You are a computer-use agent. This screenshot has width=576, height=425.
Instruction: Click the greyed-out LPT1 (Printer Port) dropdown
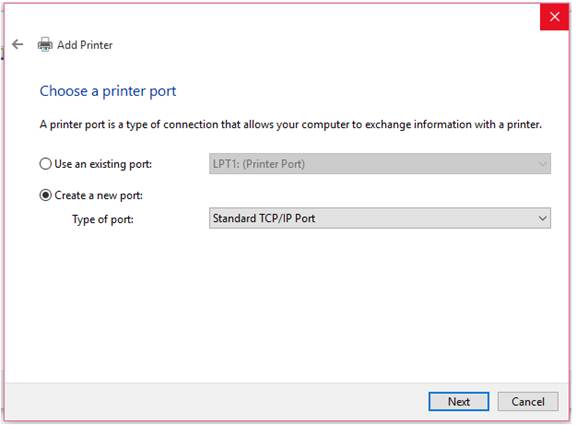coord(380,163)
